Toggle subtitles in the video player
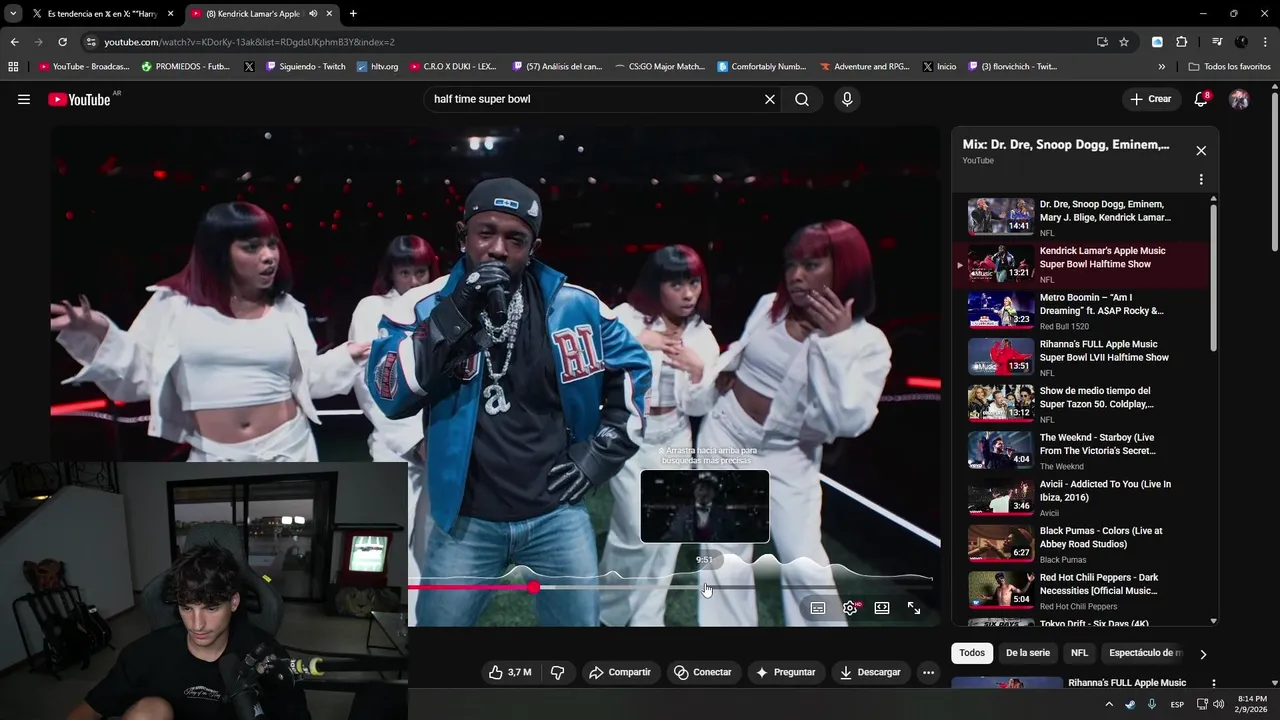 pos(818,608)
